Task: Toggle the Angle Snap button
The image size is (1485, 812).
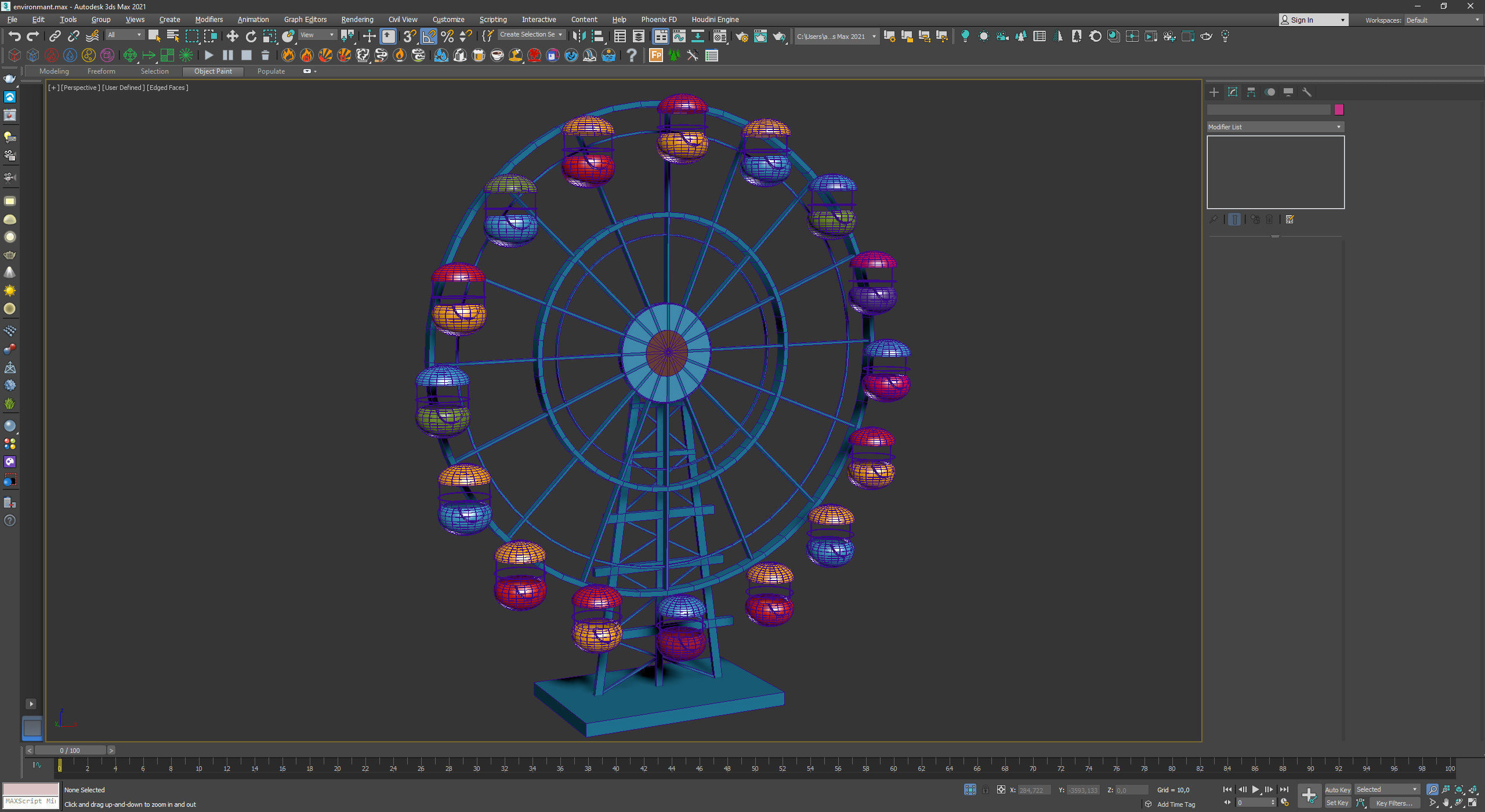Action: tap(429, 37)
